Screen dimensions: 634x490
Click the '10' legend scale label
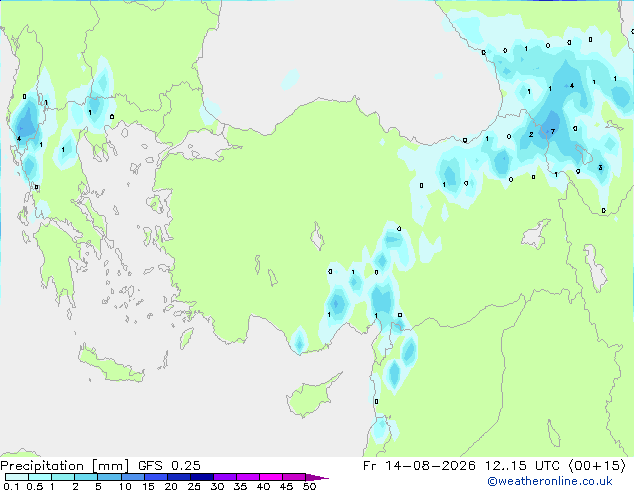(x=125, y=486)
